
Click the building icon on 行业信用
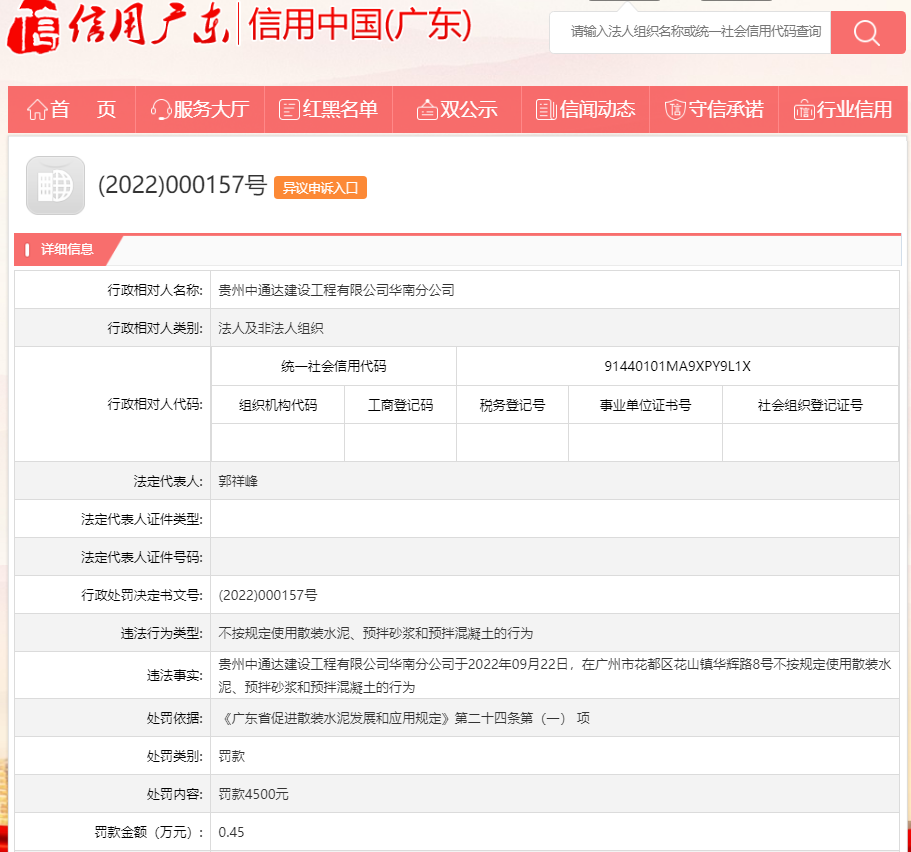pos(803,109)
